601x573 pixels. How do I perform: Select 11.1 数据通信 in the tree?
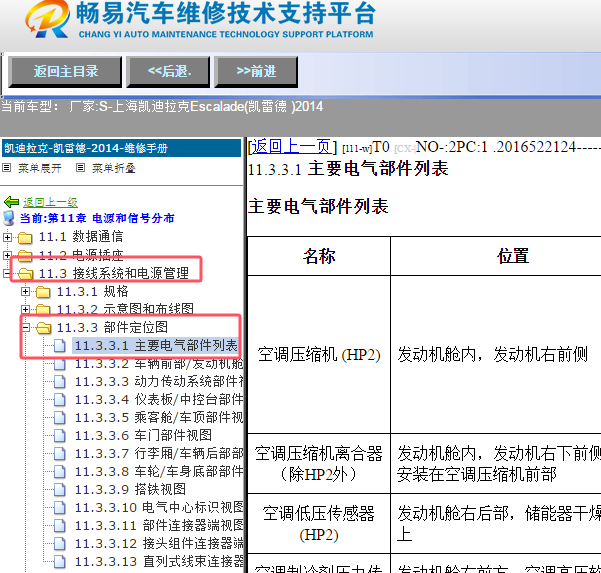(x=81, y=237)
